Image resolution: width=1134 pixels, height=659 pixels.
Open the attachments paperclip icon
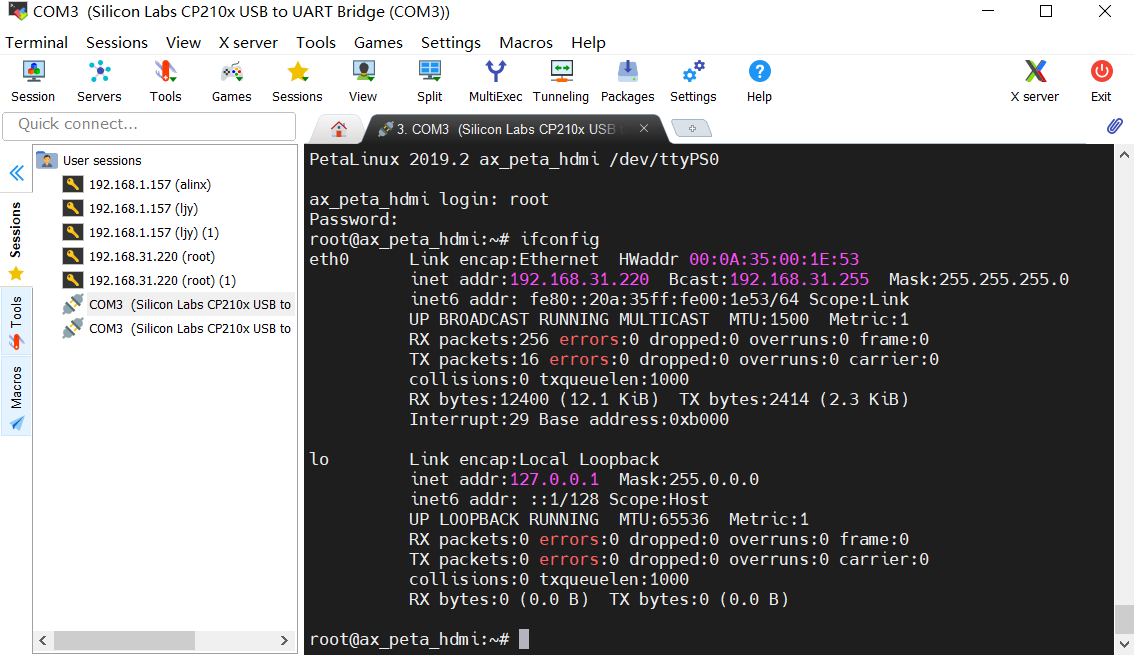tap(1114, 126)
